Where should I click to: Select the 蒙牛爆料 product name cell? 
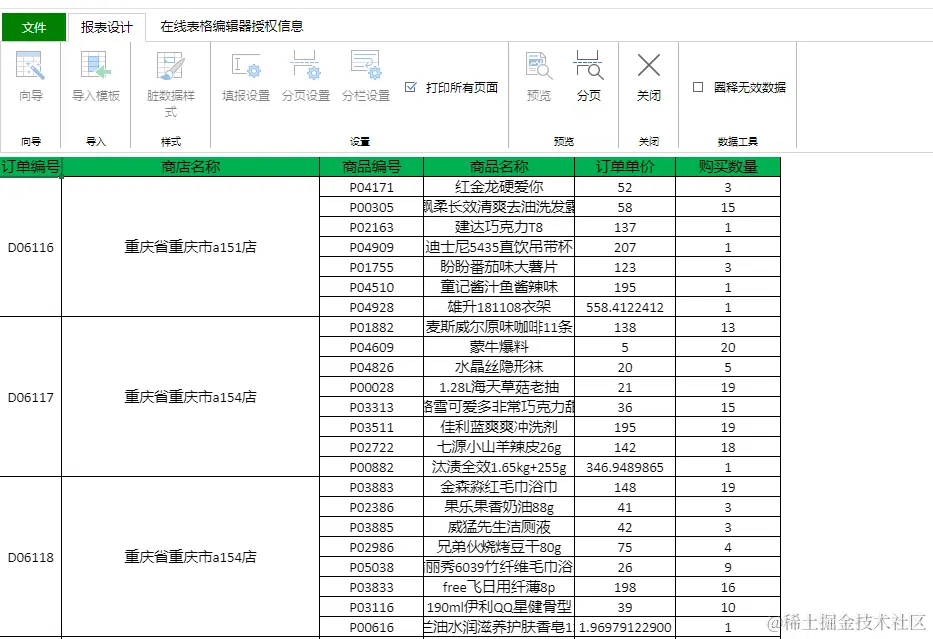click(499, 347)
